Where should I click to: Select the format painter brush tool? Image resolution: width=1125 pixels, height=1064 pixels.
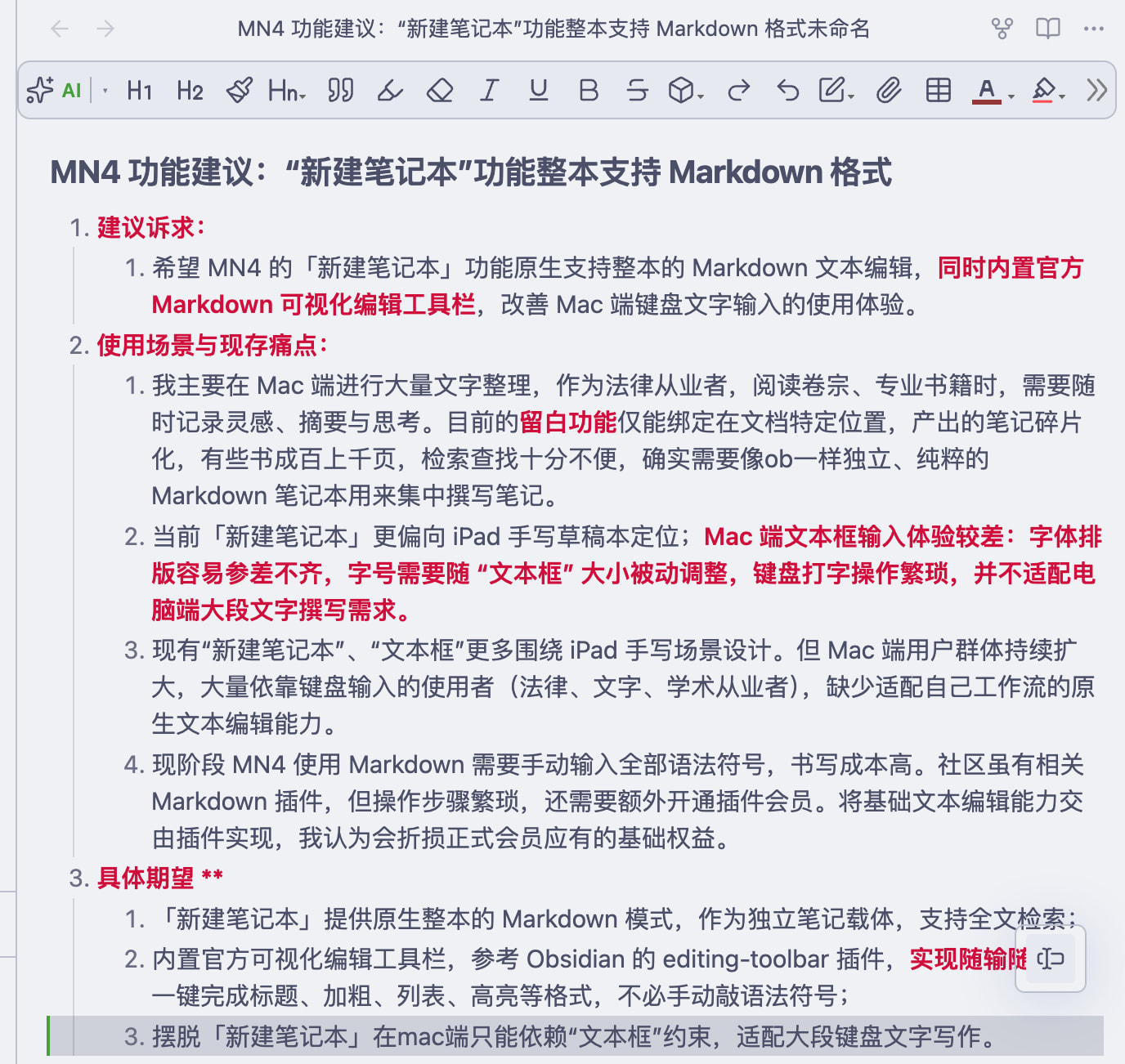coord(239,90)
